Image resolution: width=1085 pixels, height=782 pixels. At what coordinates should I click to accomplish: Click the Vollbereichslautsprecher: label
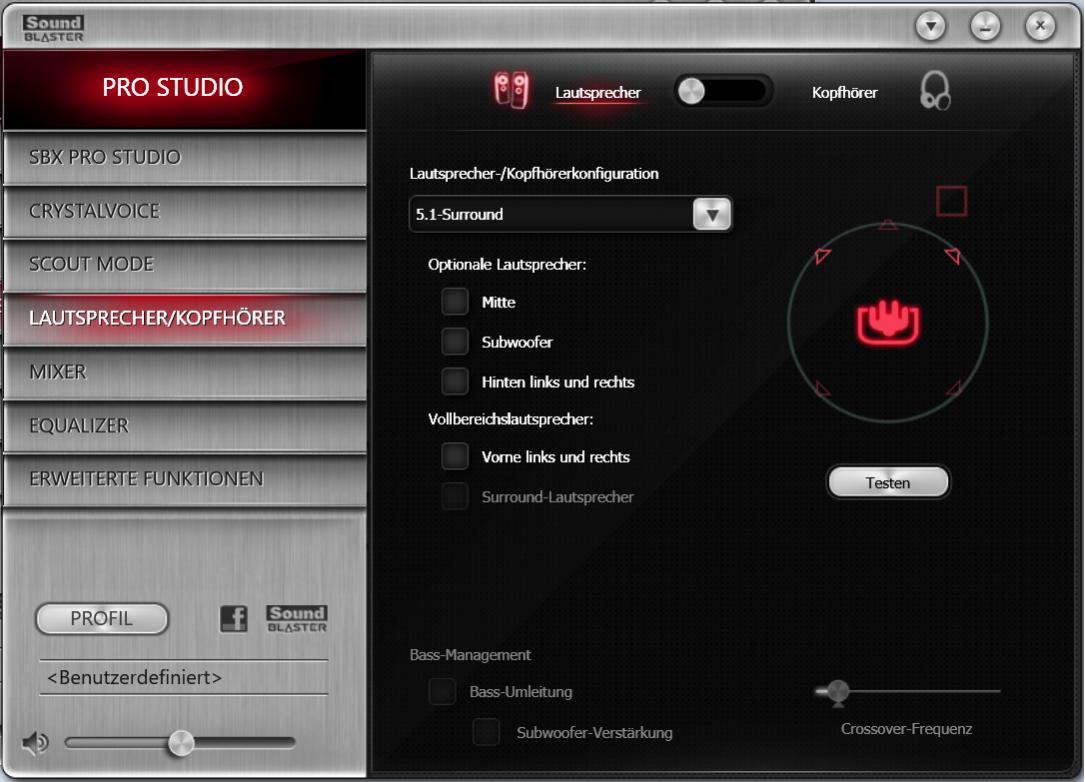pyautogui.click(x=511, y=419)
